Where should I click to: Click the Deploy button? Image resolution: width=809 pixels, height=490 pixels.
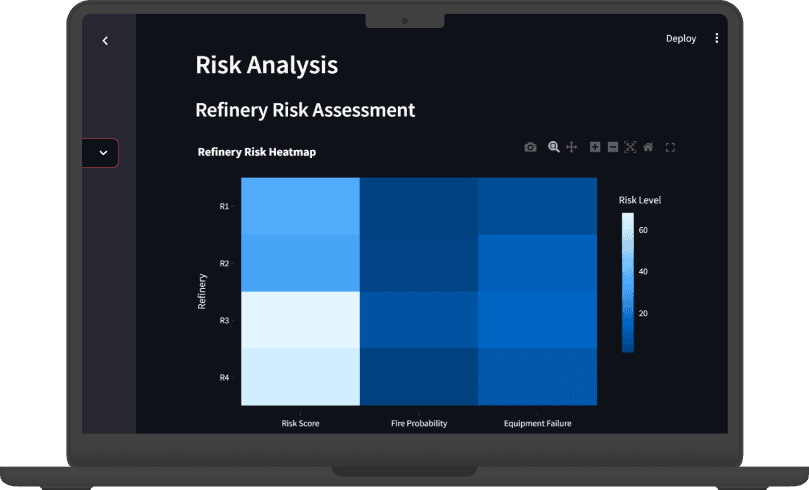[681, 39]
